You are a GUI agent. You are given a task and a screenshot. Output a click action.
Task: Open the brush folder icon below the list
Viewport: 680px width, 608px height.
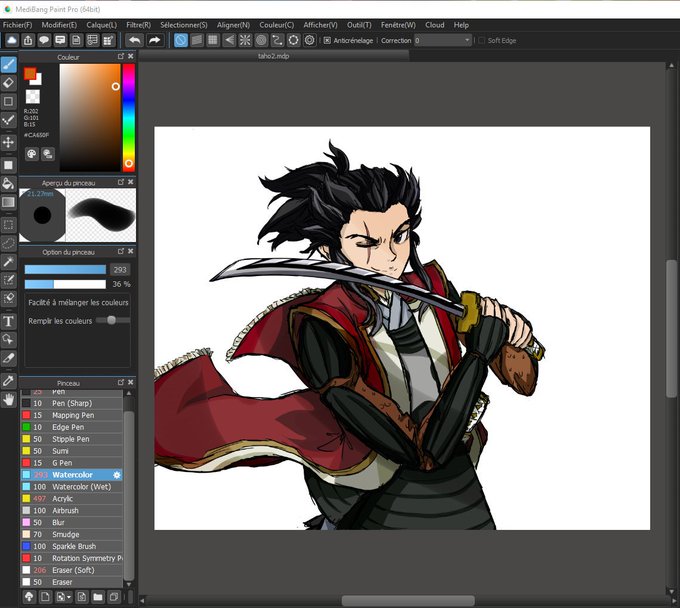(98, 597)
